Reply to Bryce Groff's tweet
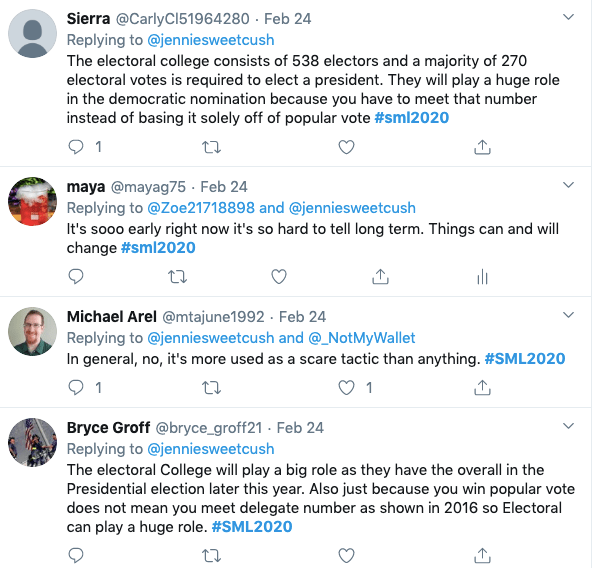Image resolution: width=601 pixels, height=568 pixels. click(x=76, y=555)
